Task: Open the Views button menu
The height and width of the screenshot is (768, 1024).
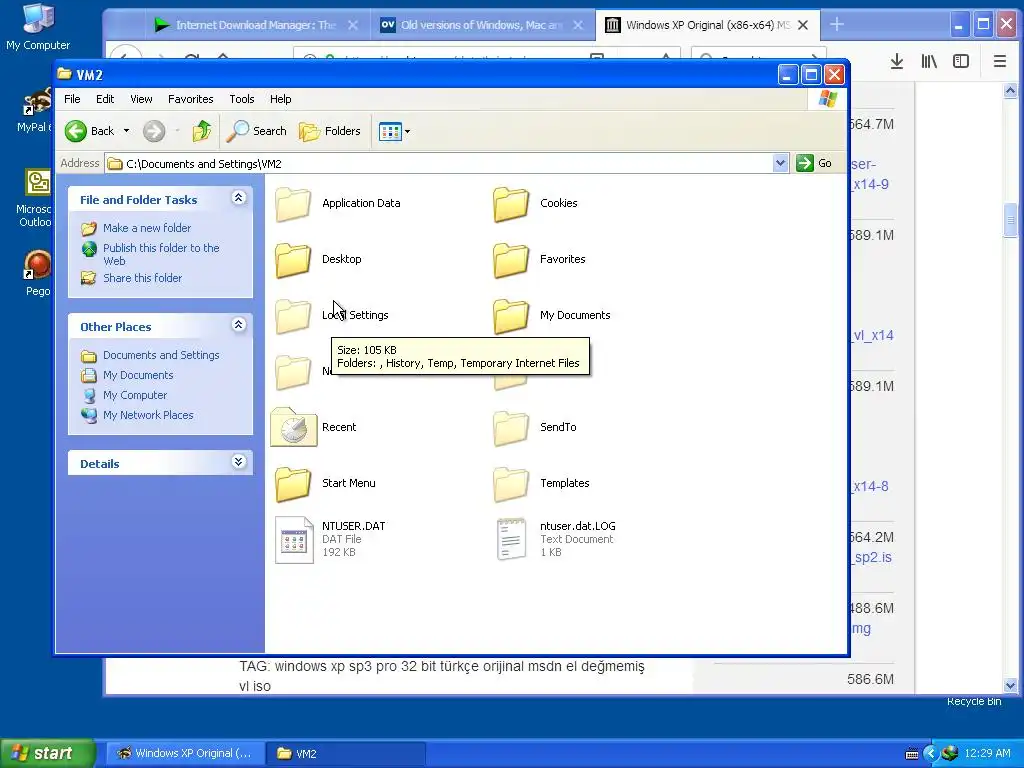Action: 394,131
